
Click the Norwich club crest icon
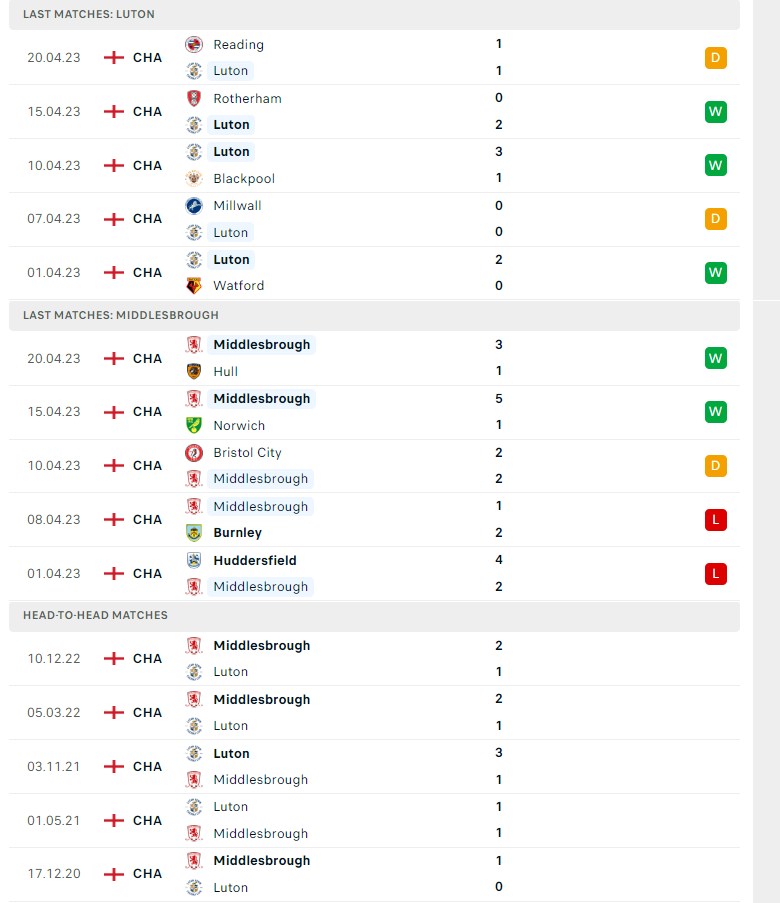coord(194,425)
